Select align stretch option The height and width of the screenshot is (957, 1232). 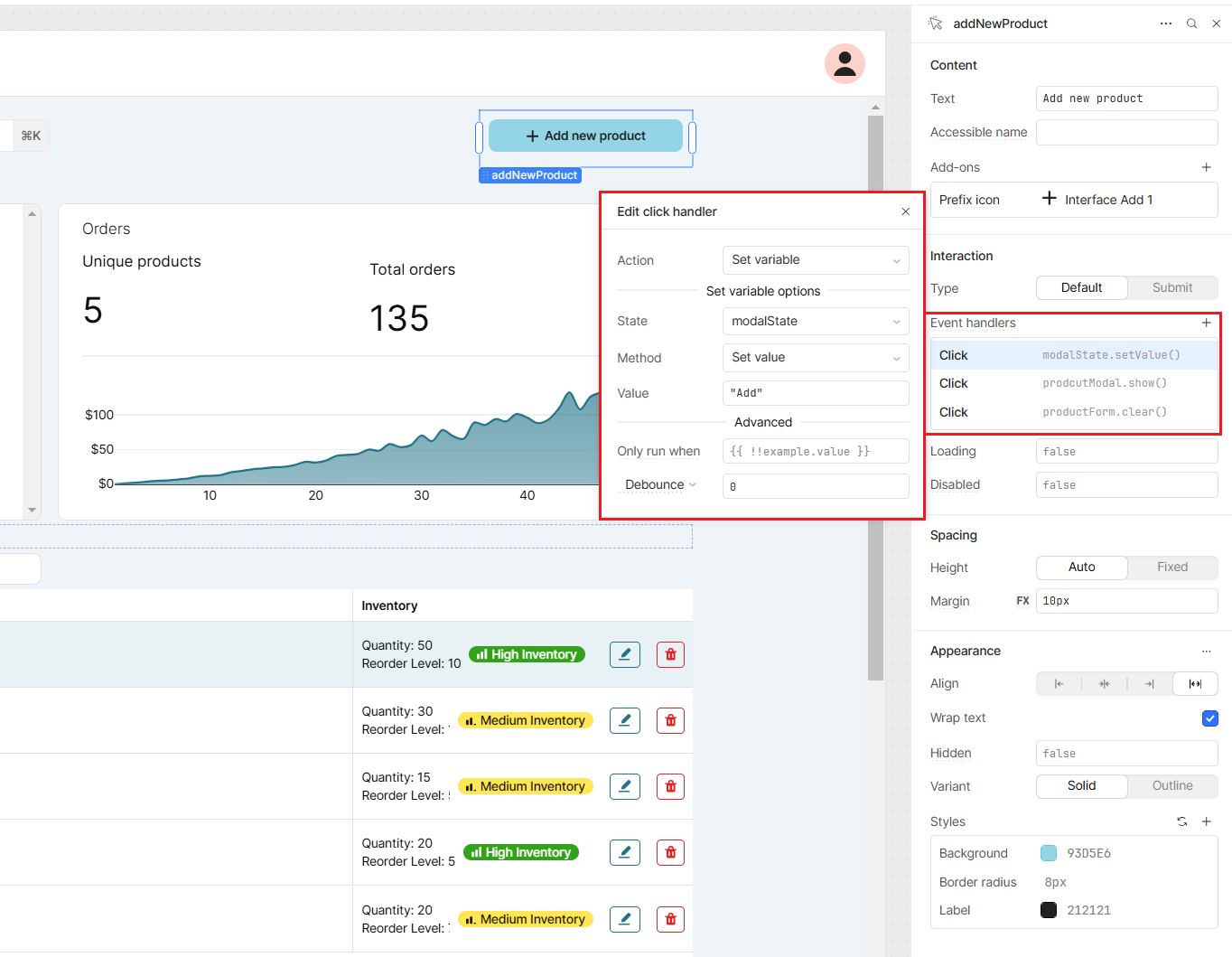click(x=1195, y=684)
